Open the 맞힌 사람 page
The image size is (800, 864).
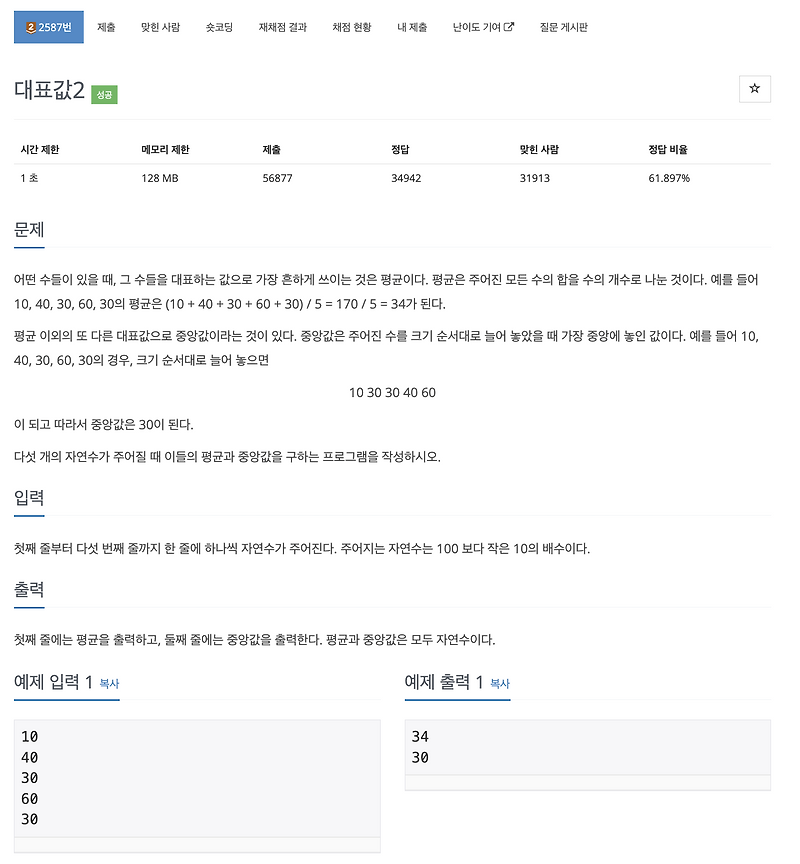160,28
